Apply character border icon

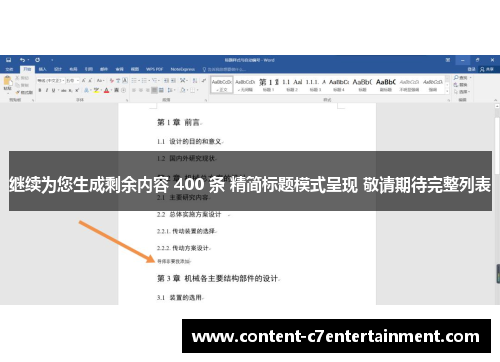[x=125, y=80]
